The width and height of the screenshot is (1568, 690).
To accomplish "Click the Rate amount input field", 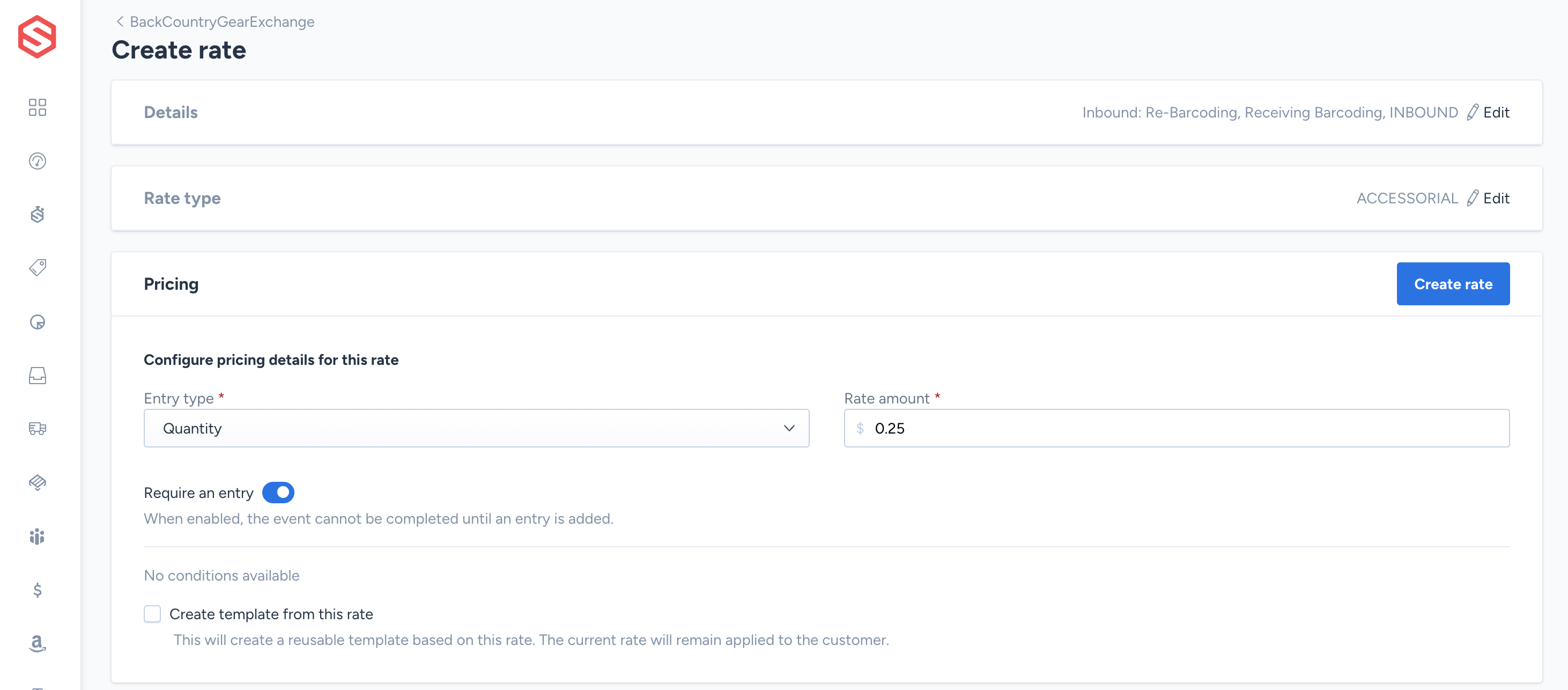I will (1176, 428).
